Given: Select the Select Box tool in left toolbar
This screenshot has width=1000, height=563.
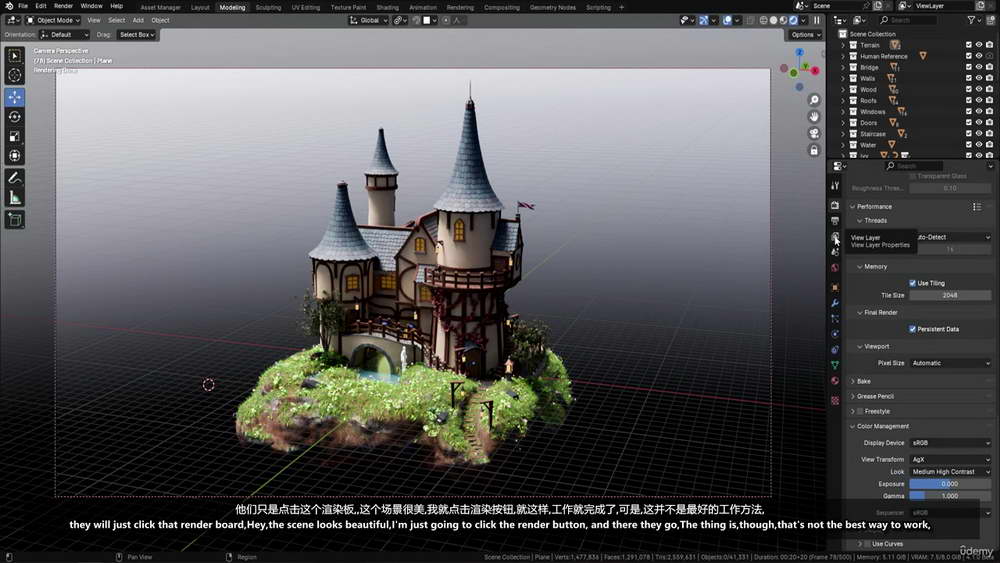Looking at the screenshot, I should (x=15, y=56).
